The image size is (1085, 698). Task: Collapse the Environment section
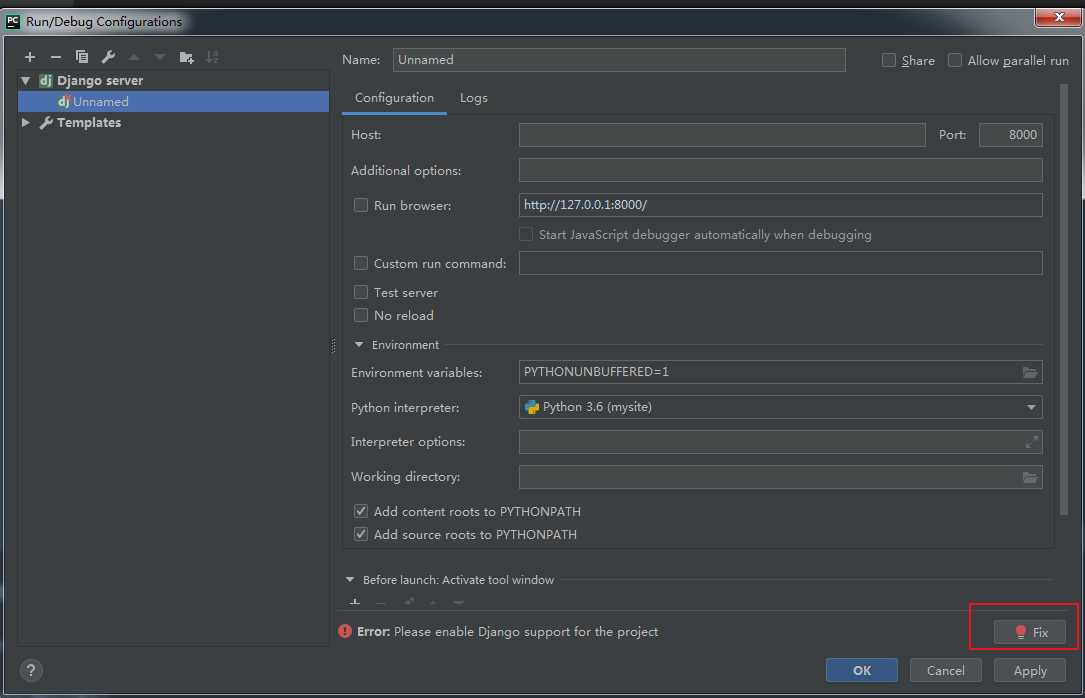click(358, 345)
